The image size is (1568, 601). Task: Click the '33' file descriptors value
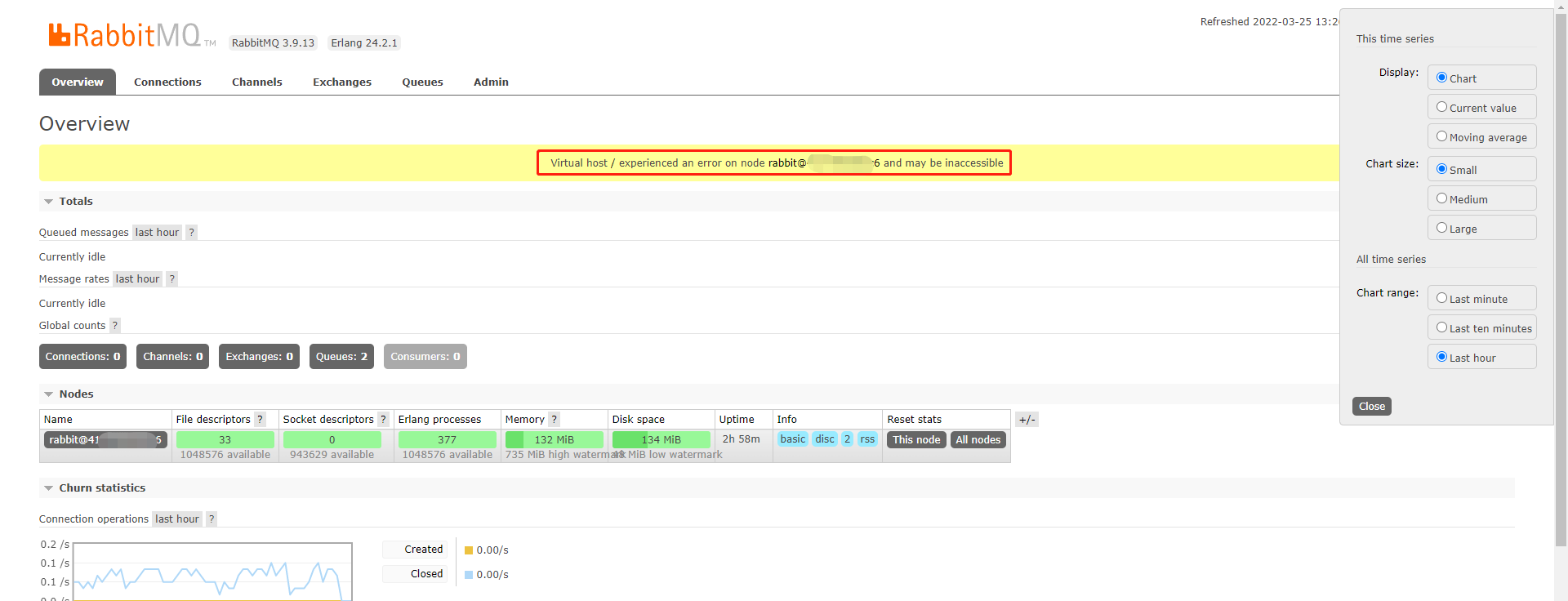[225, 440]
